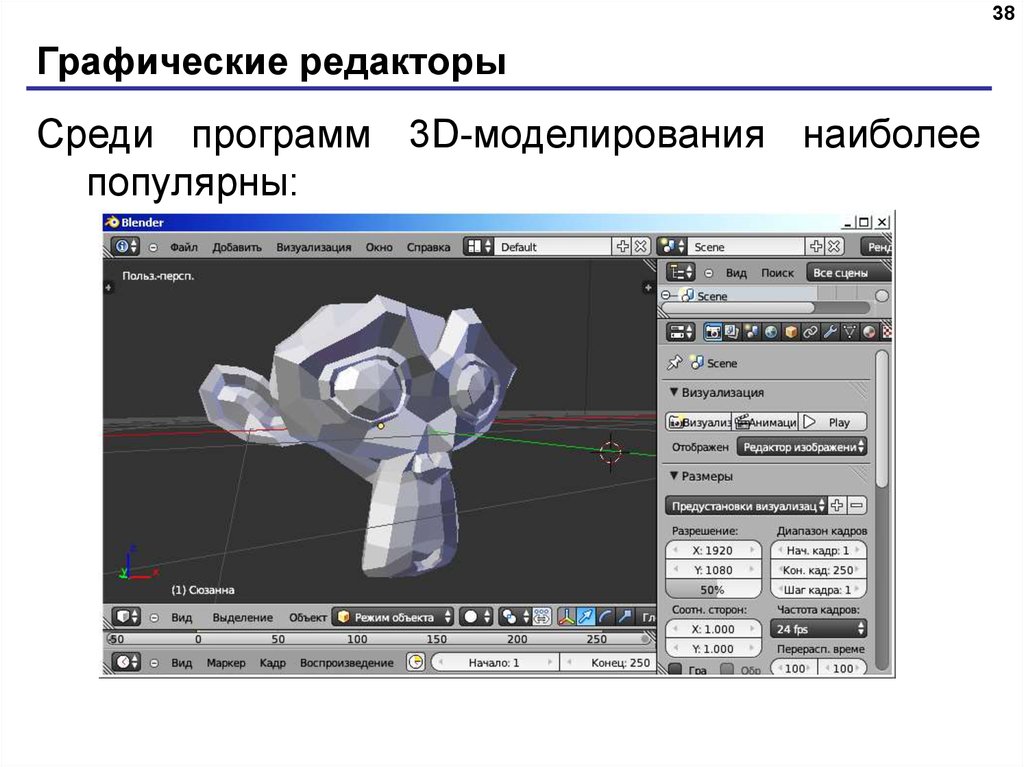Viewport: 1024px width, 767px height.
Task: Select the Object Data triangle icon
Action: point(850,332)
